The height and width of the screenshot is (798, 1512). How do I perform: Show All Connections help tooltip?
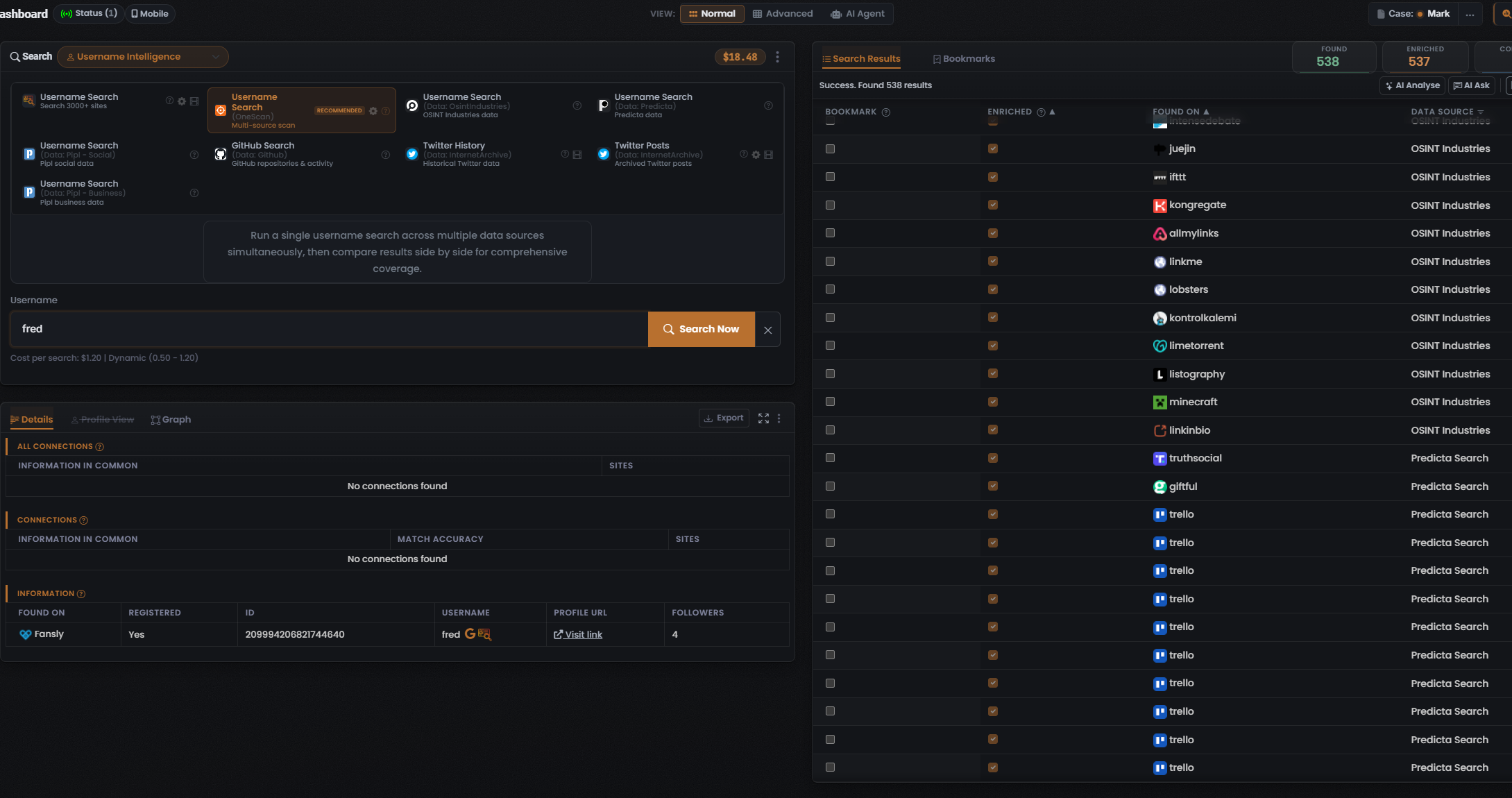pos(99,447)
